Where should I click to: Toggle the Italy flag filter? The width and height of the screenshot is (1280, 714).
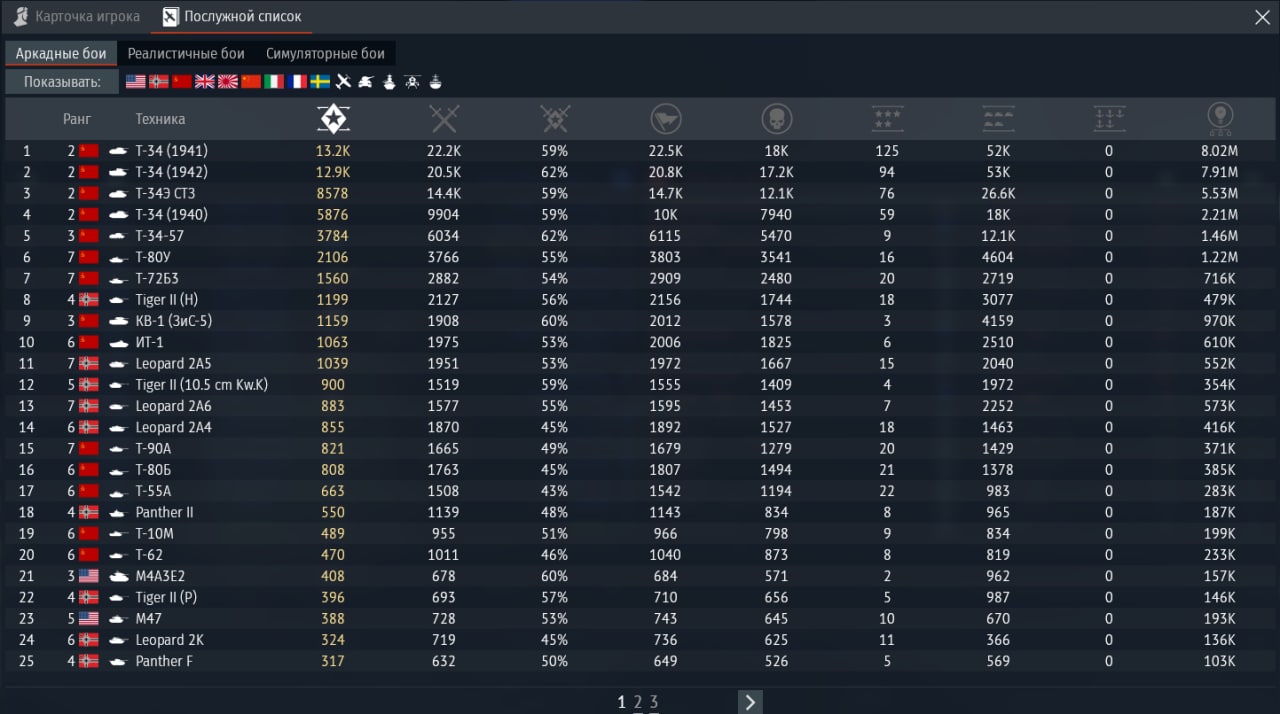coord(274,82)
